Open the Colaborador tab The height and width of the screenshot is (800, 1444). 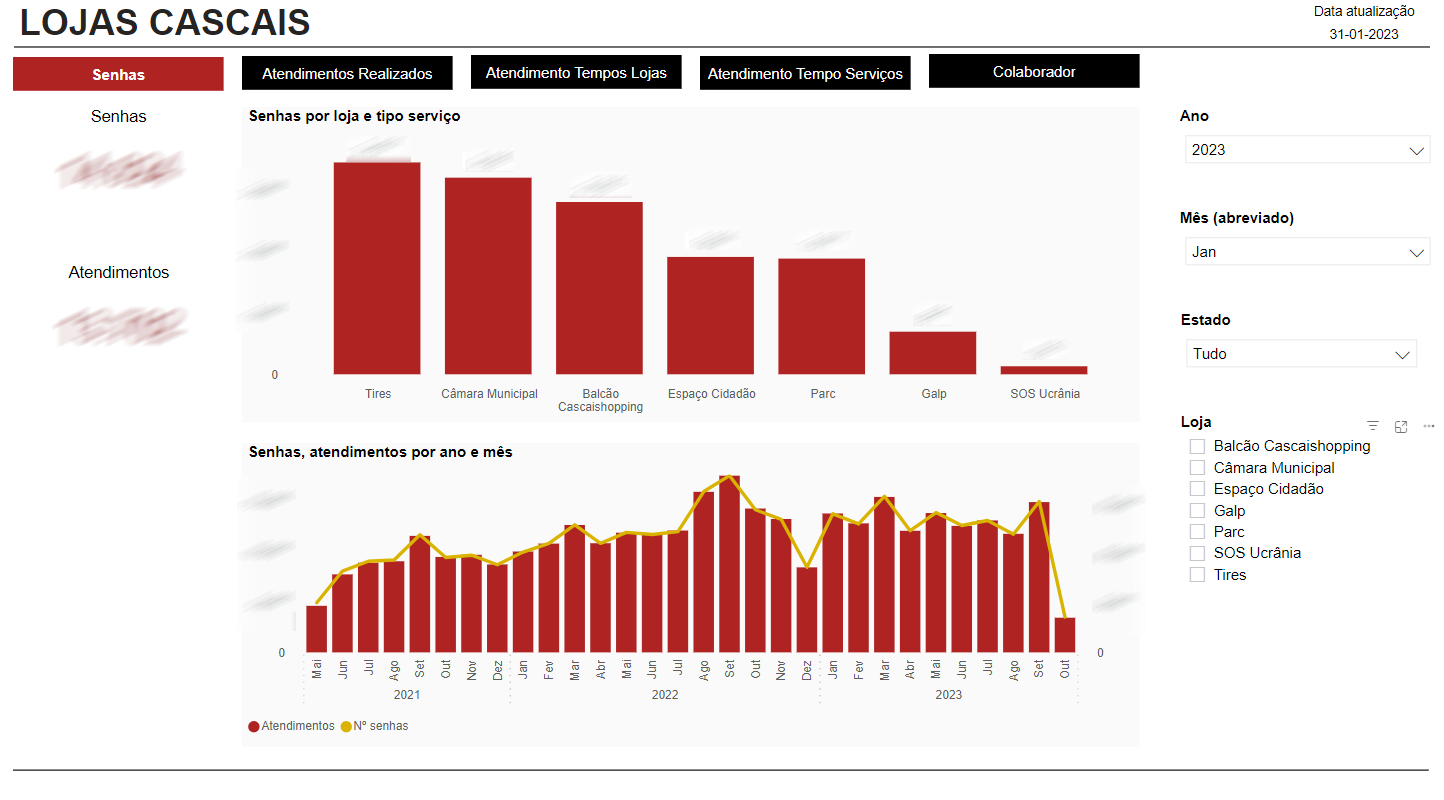coord(1034,72)
